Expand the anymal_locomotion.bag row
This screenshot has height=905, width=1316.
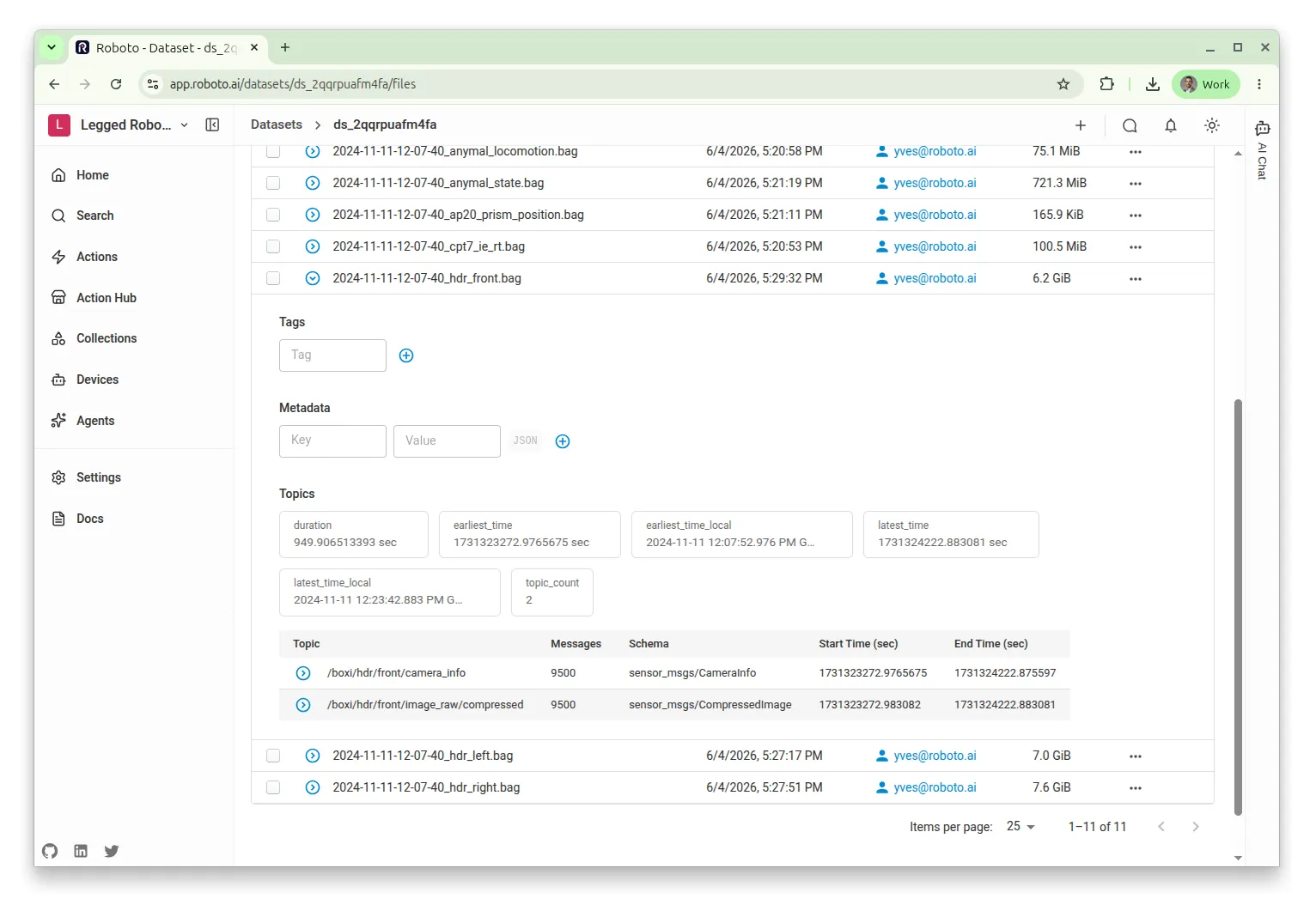pos(313,151)
